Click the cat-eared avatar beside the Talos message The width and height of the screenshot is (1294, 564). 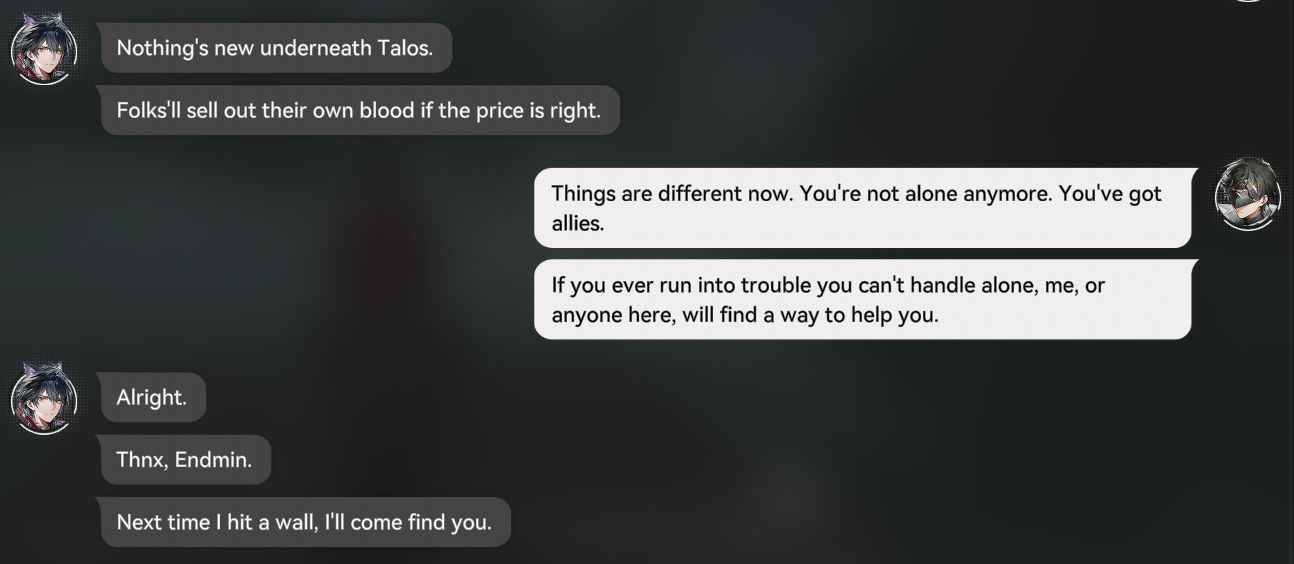point(44,48)
